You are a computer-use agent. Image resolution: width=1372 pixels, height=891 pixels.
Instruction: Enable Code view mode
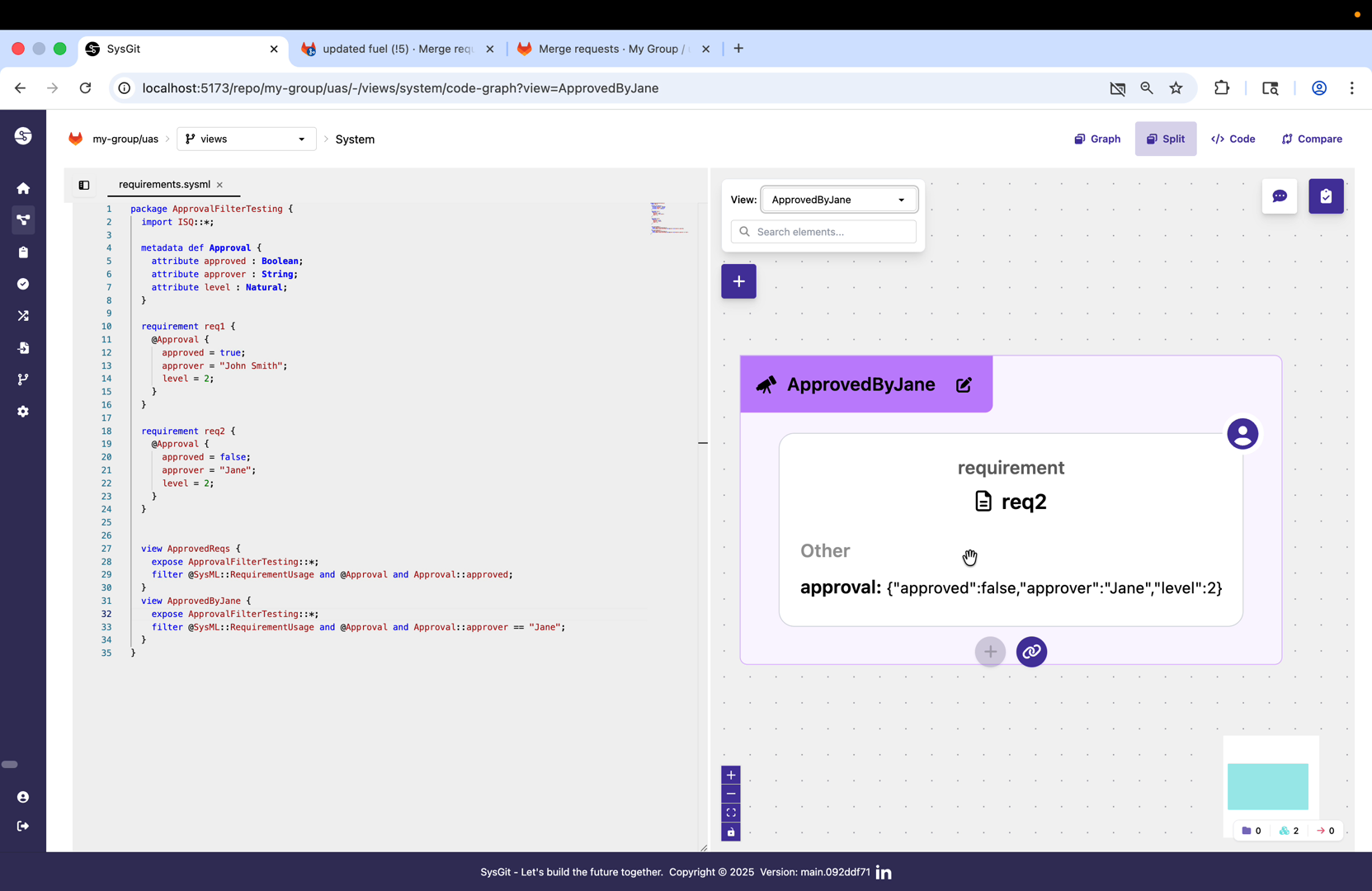click(x=1233, y=139)
